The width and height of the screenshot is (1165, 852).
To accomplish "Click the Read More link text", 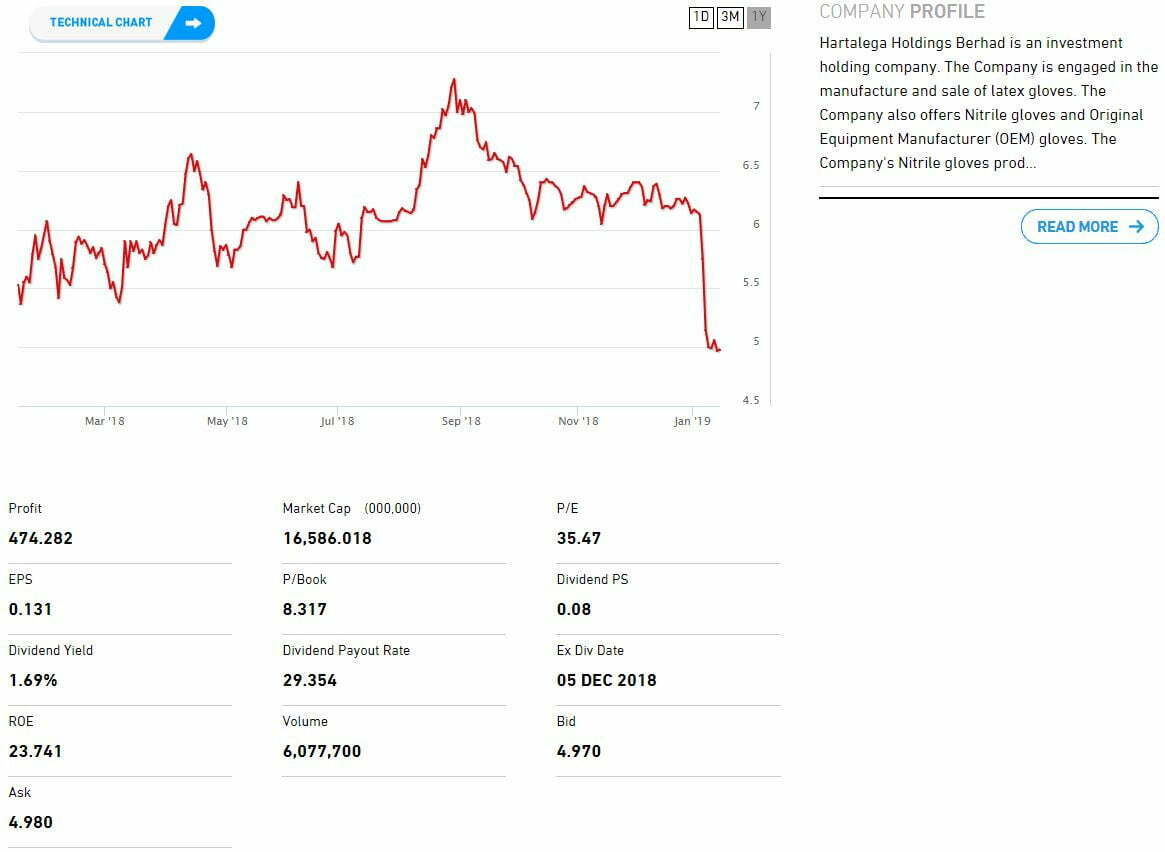I will pos(1077,227).
